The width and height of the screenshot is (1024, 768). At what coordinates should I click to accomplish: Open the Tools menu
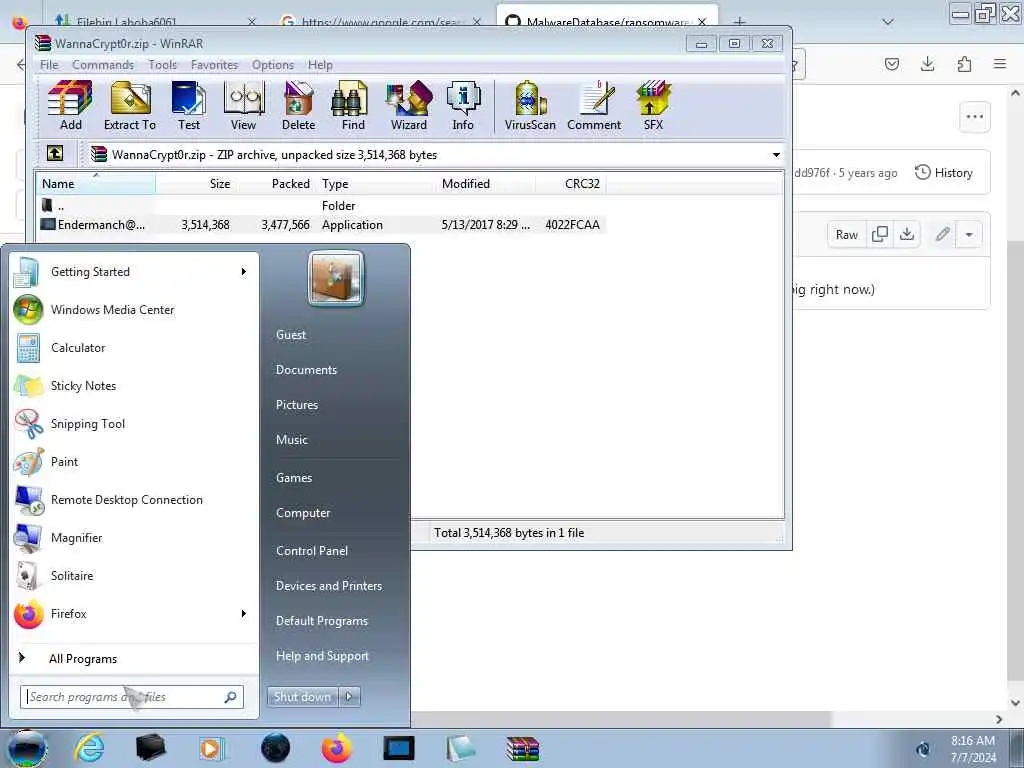click(x=162, y=65)
